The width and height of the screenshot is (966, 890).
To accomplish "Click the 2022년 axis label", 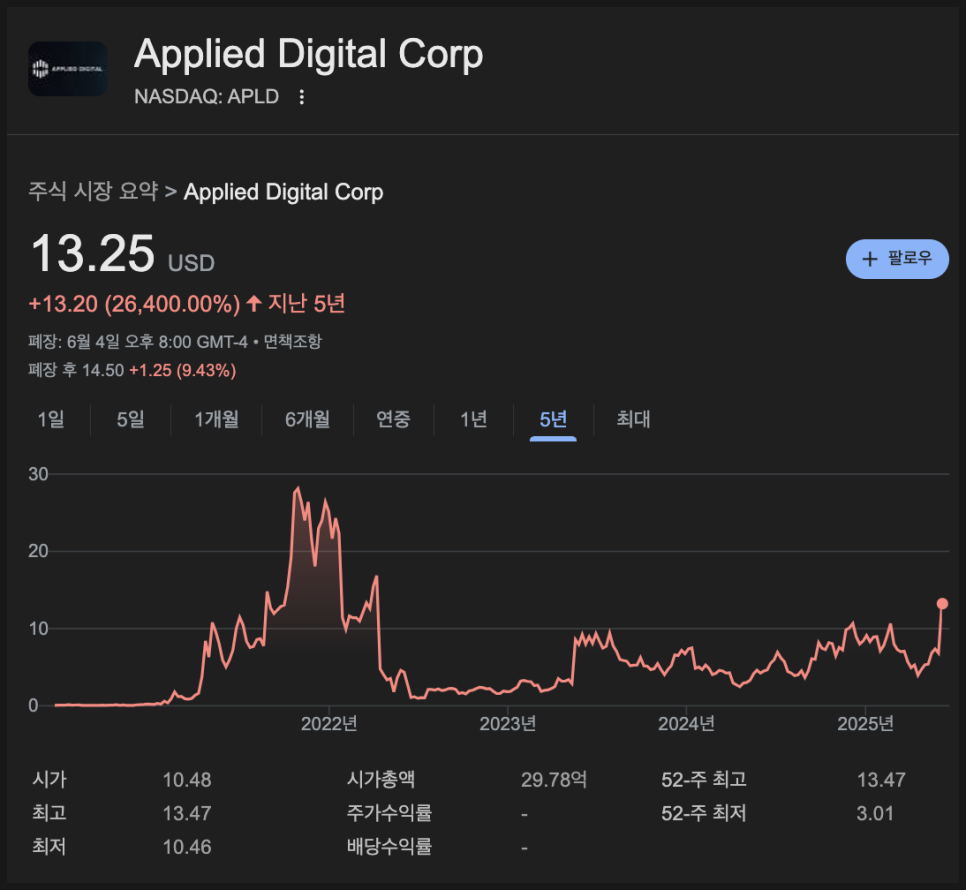I will pyautogui.click(x=329, y=724).
